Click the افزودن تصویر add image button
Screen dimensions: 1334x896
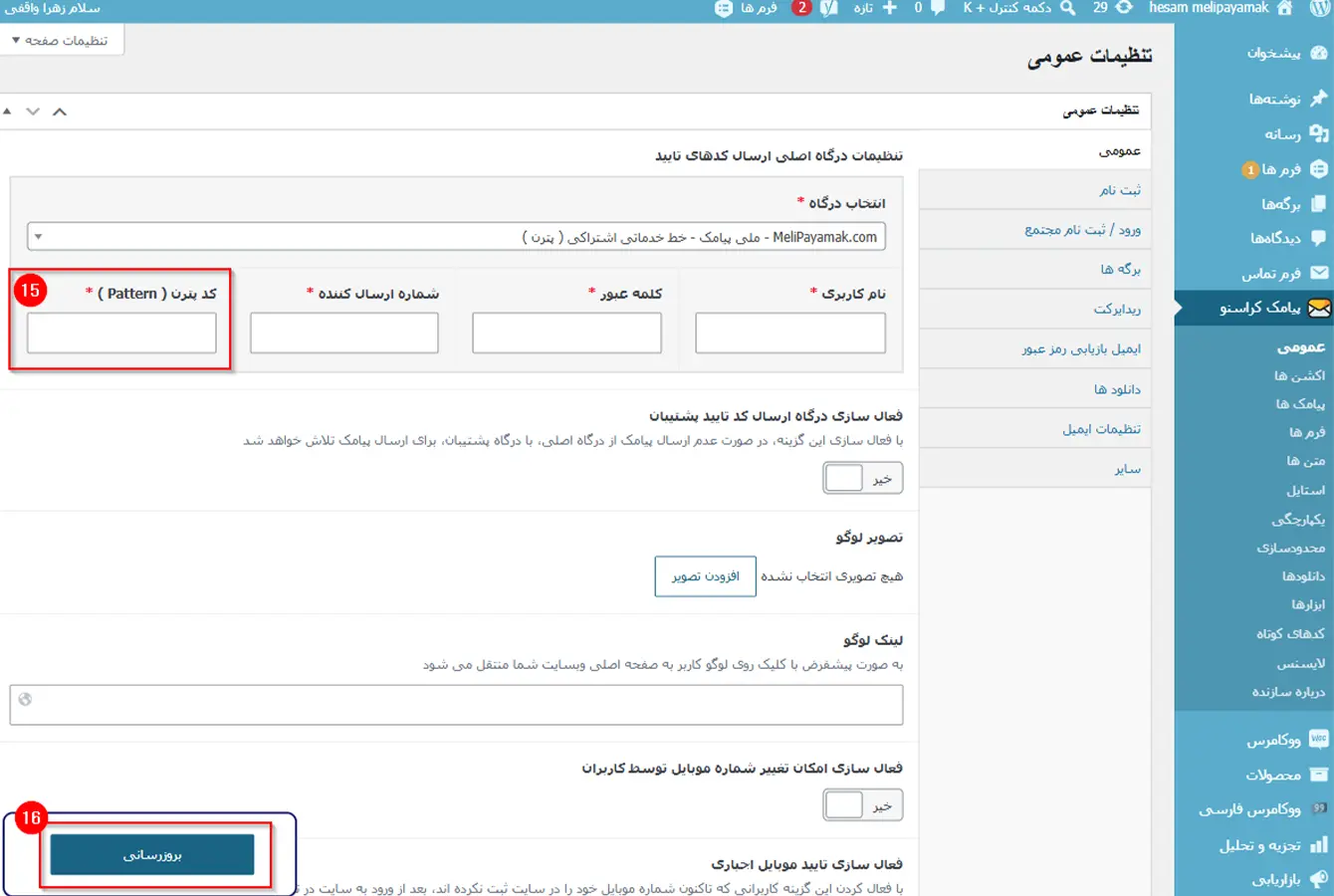pyautogui.click(x=705, y=576)
